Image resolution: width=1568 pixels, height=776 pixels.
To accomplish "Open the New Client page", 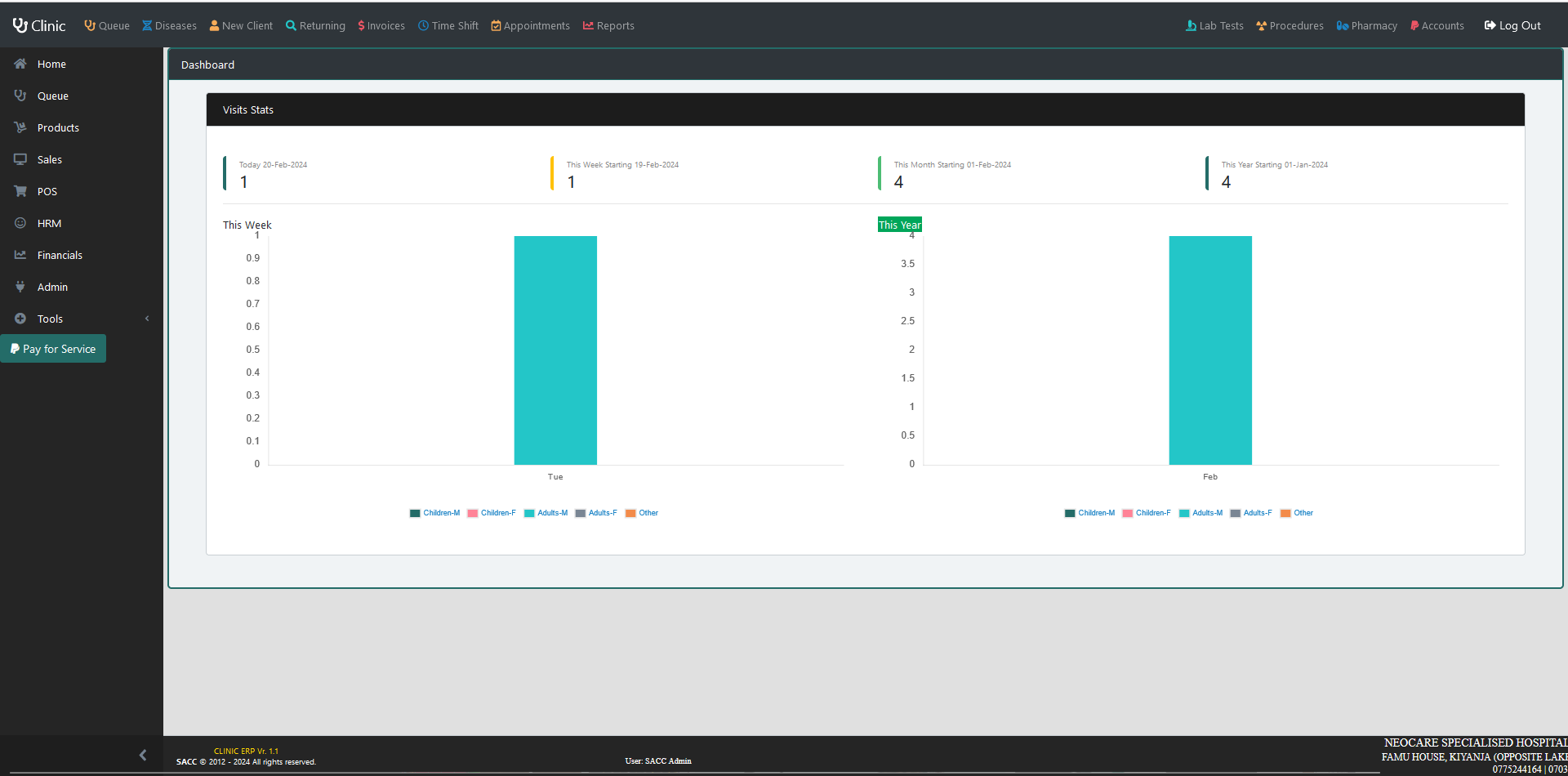I will (241, 25).
